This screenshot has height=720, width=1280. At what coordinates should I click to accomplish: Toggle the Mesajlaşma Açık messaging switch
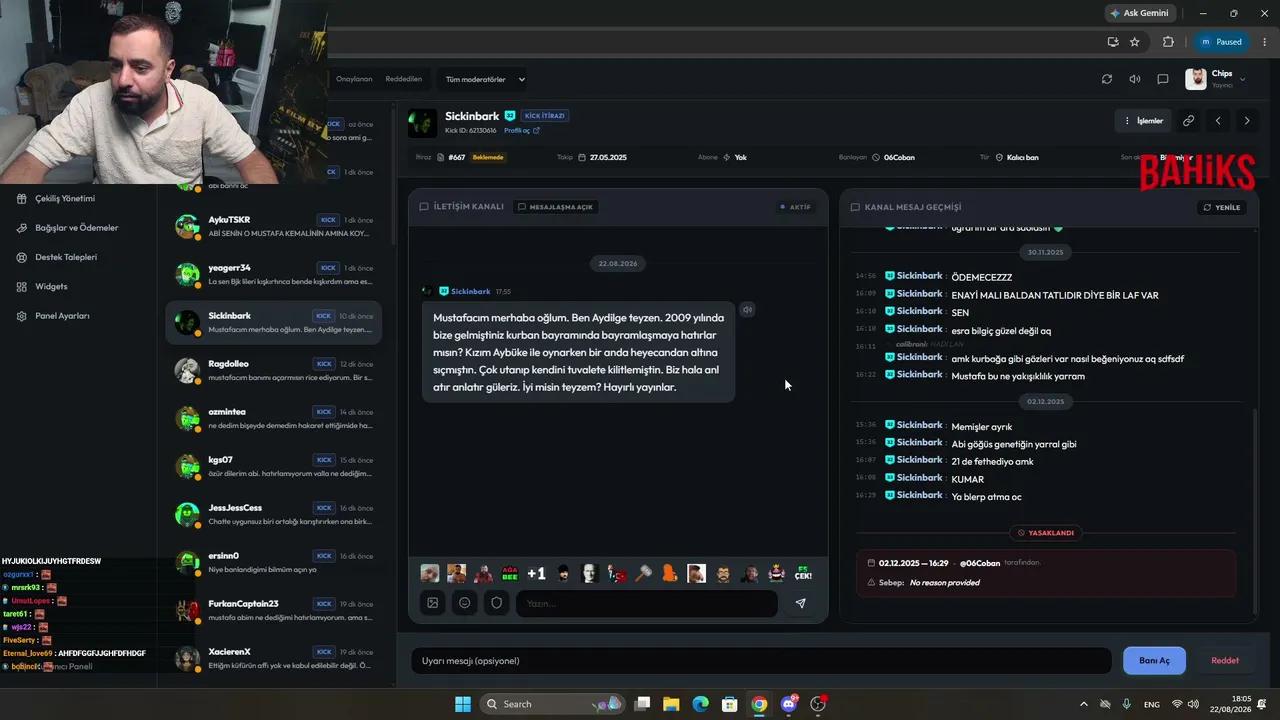[556, 207]
